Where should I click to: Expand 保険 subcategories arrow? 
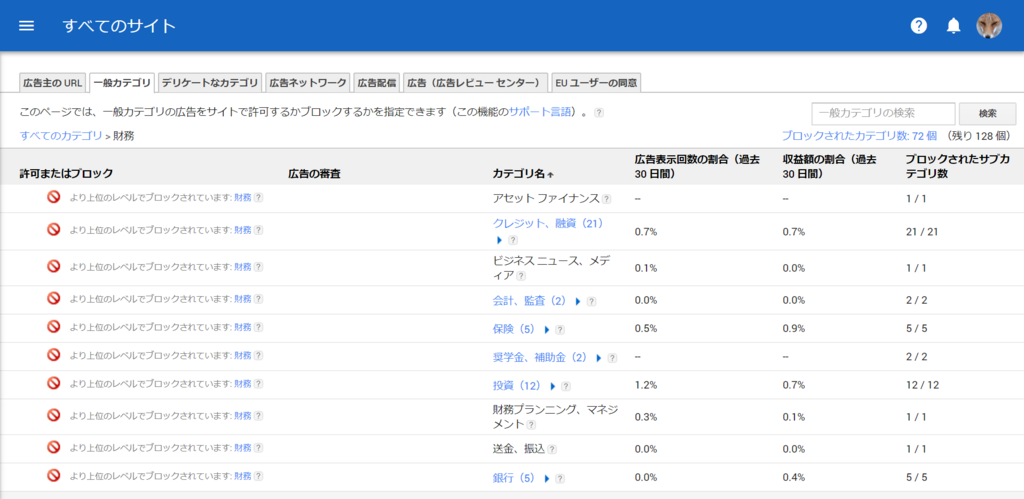(547, 330)
